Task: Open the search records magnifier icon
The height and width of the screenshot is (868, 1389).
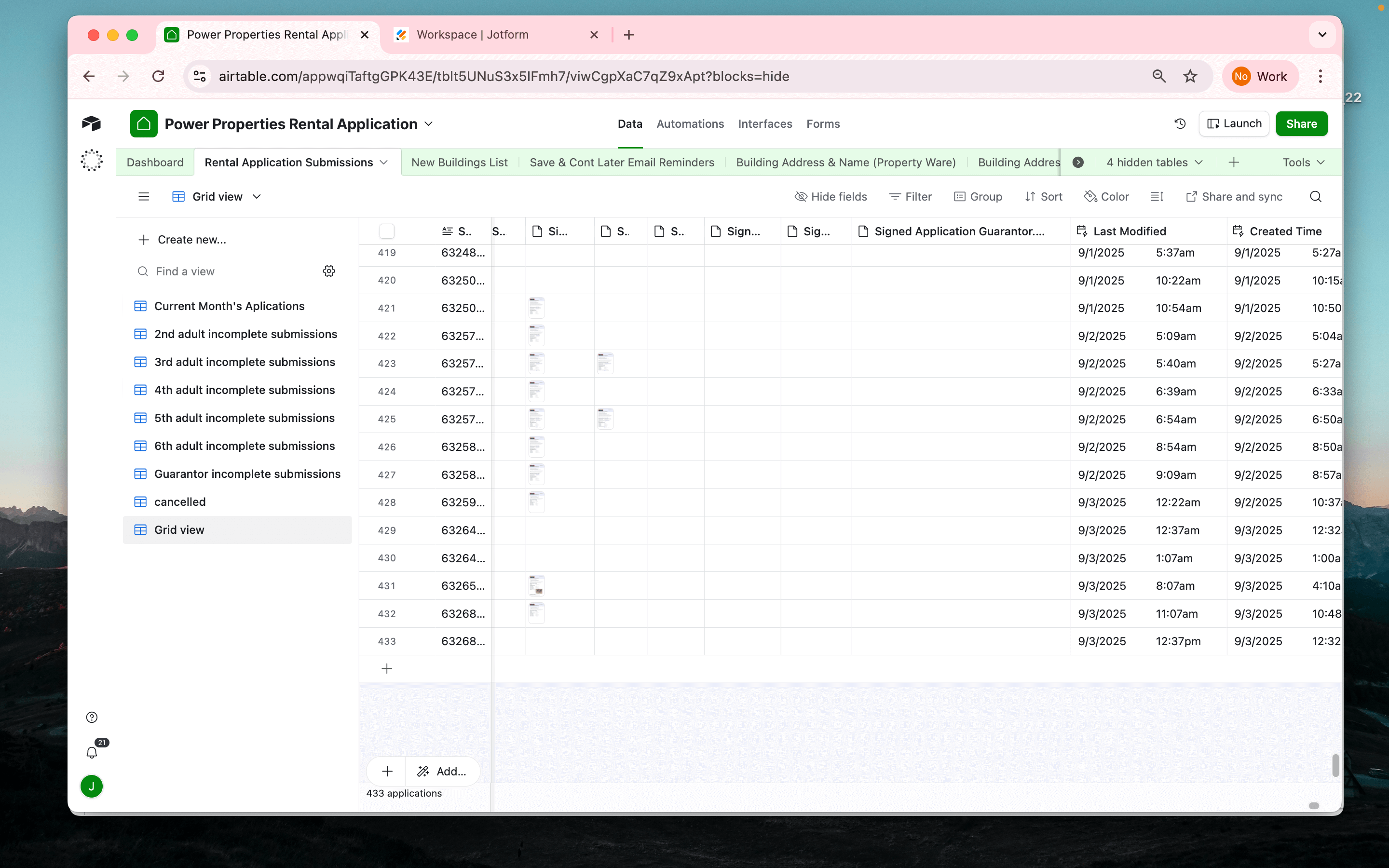Action: 1316,196
